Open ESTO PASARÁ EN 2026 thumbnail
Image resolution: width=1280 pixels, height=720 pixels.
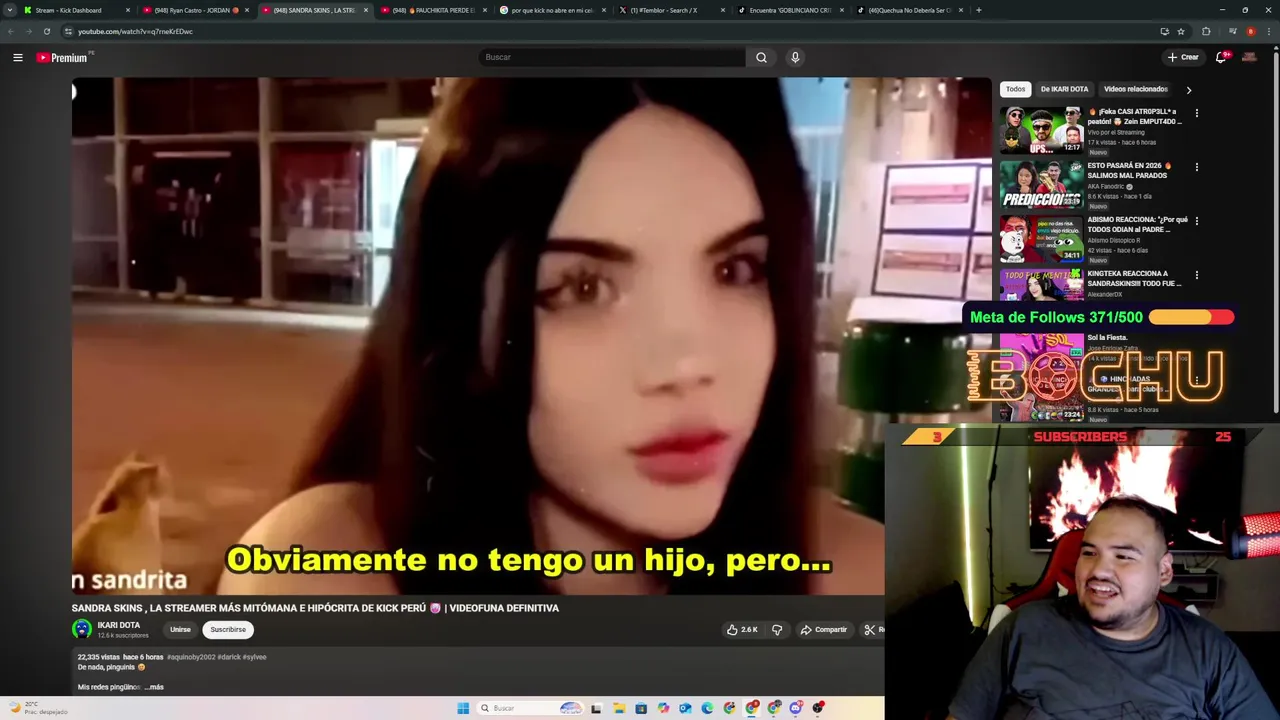(x=1041, y=184)
